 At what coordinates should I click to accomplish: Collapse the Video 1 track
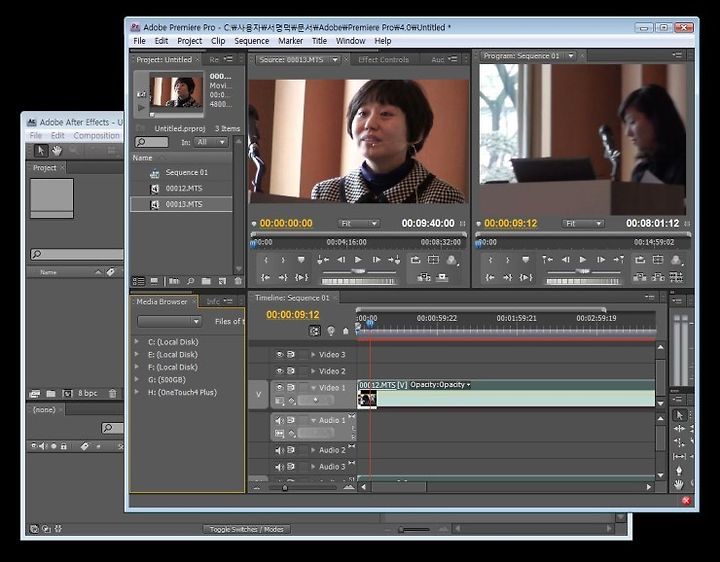pyautogui.click(x=314, y=388)
